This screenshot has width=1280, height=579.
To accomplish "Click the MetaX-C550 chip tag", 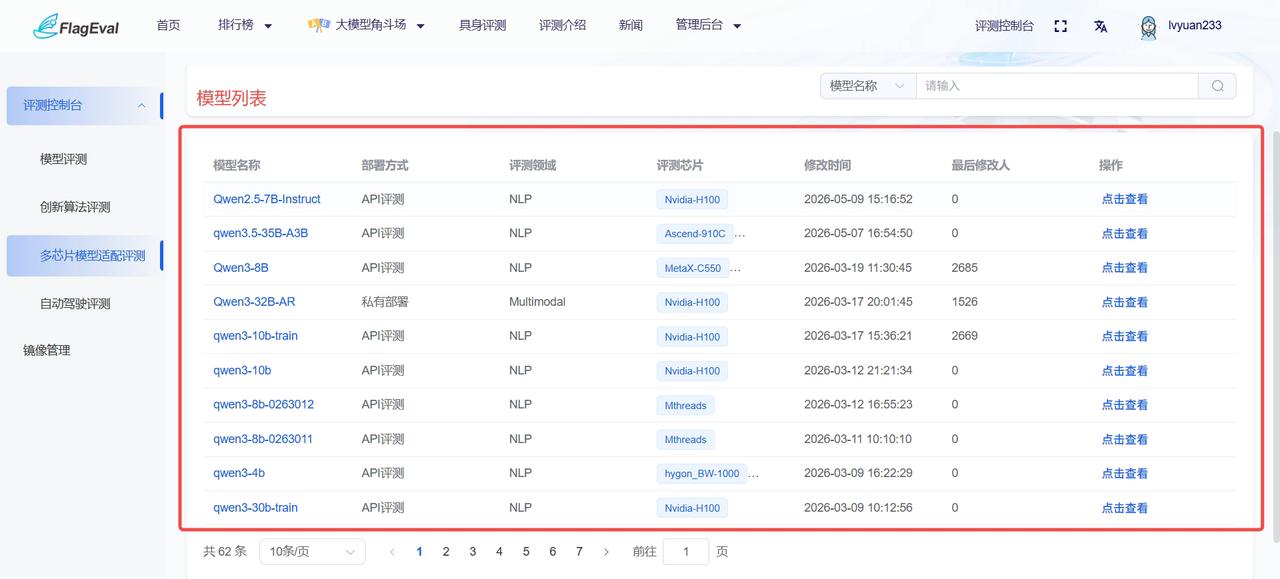I will 693,268.
